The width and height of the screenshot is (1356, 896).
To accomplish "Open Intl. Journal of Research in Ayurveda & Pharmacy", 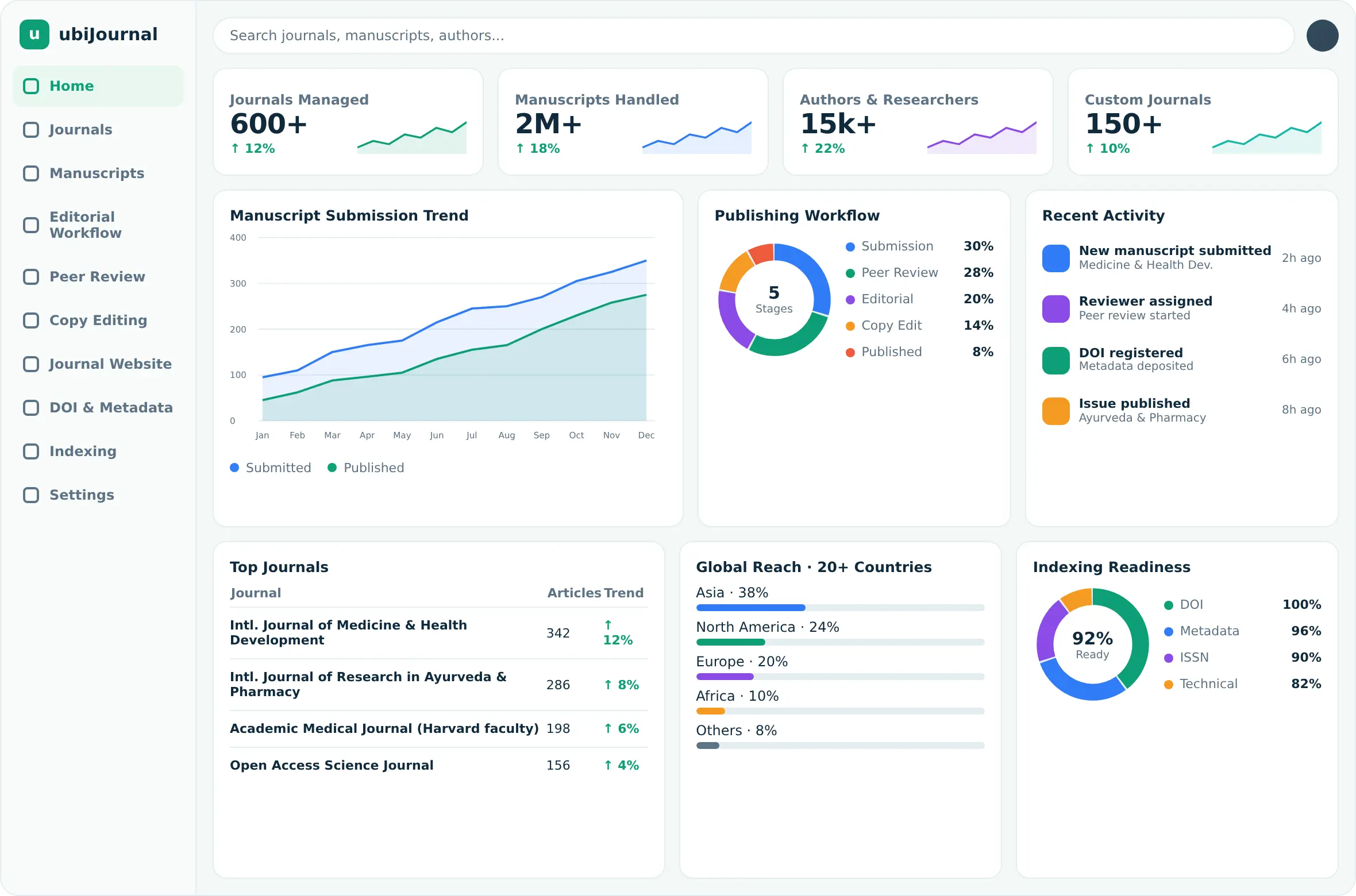I will [x=439, y=685].
